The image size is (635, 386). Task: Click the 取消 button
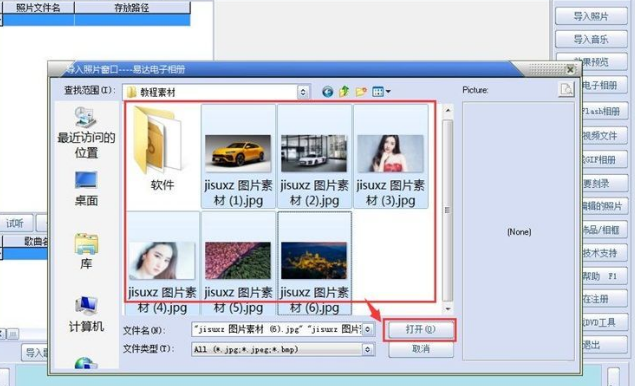(420, 349)
